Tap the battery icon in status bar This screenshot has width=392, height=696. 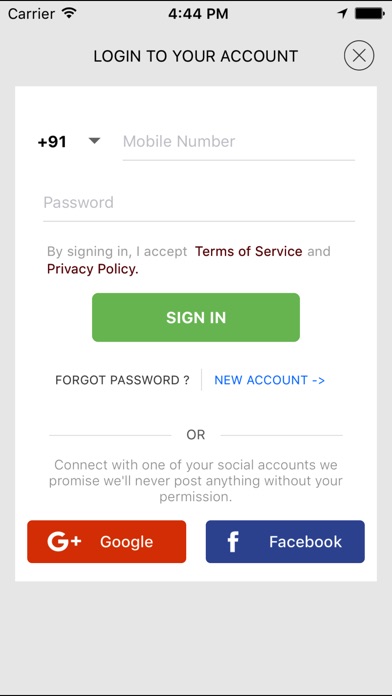pos(369,13)
